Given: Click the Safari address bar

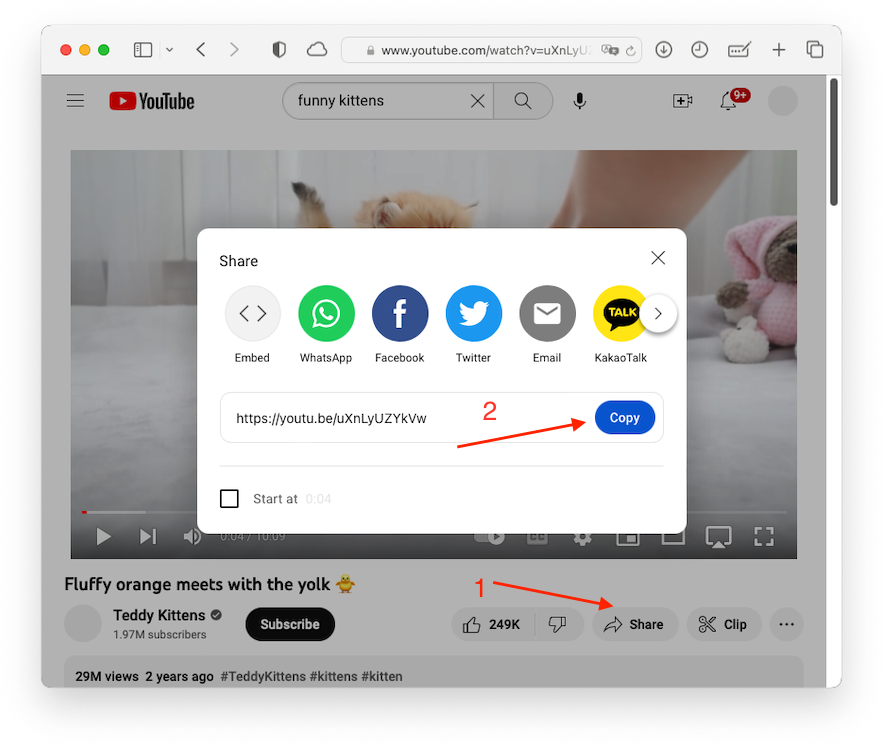Looking at the screenshot, I should pyautogui.click(x=491, y=50).
